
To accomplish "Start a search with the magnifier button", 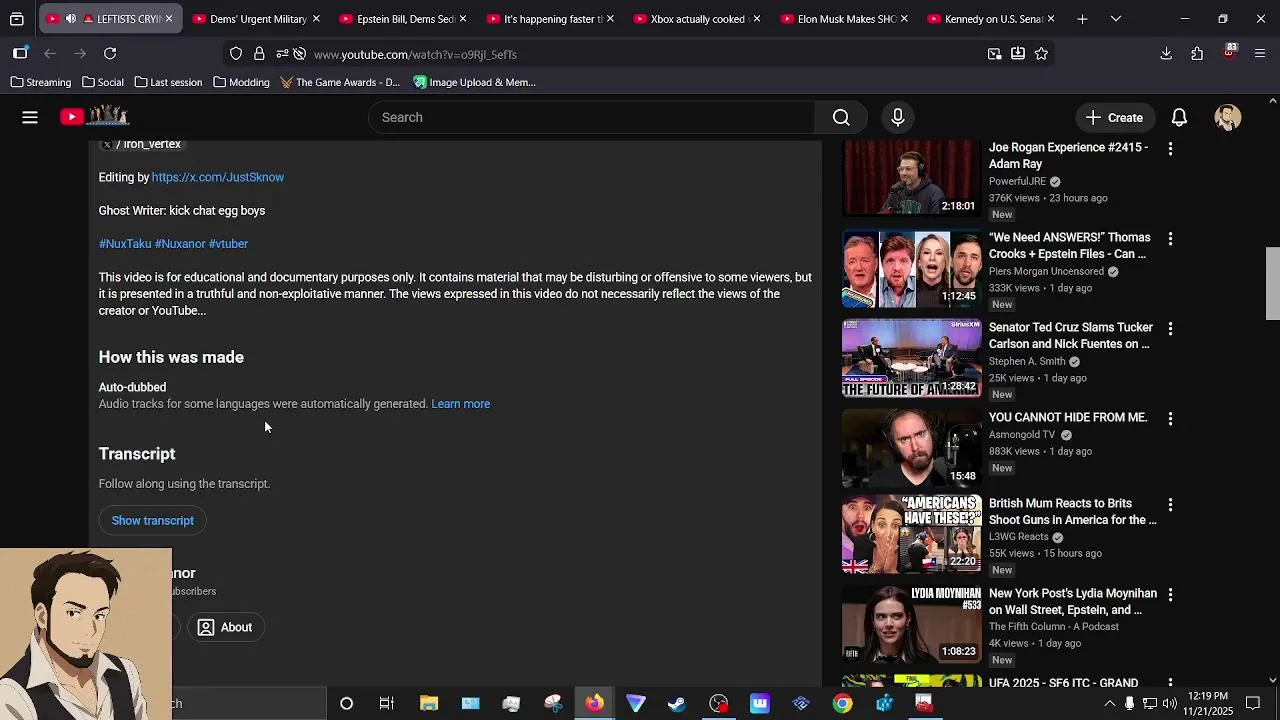I will (841, 117).
